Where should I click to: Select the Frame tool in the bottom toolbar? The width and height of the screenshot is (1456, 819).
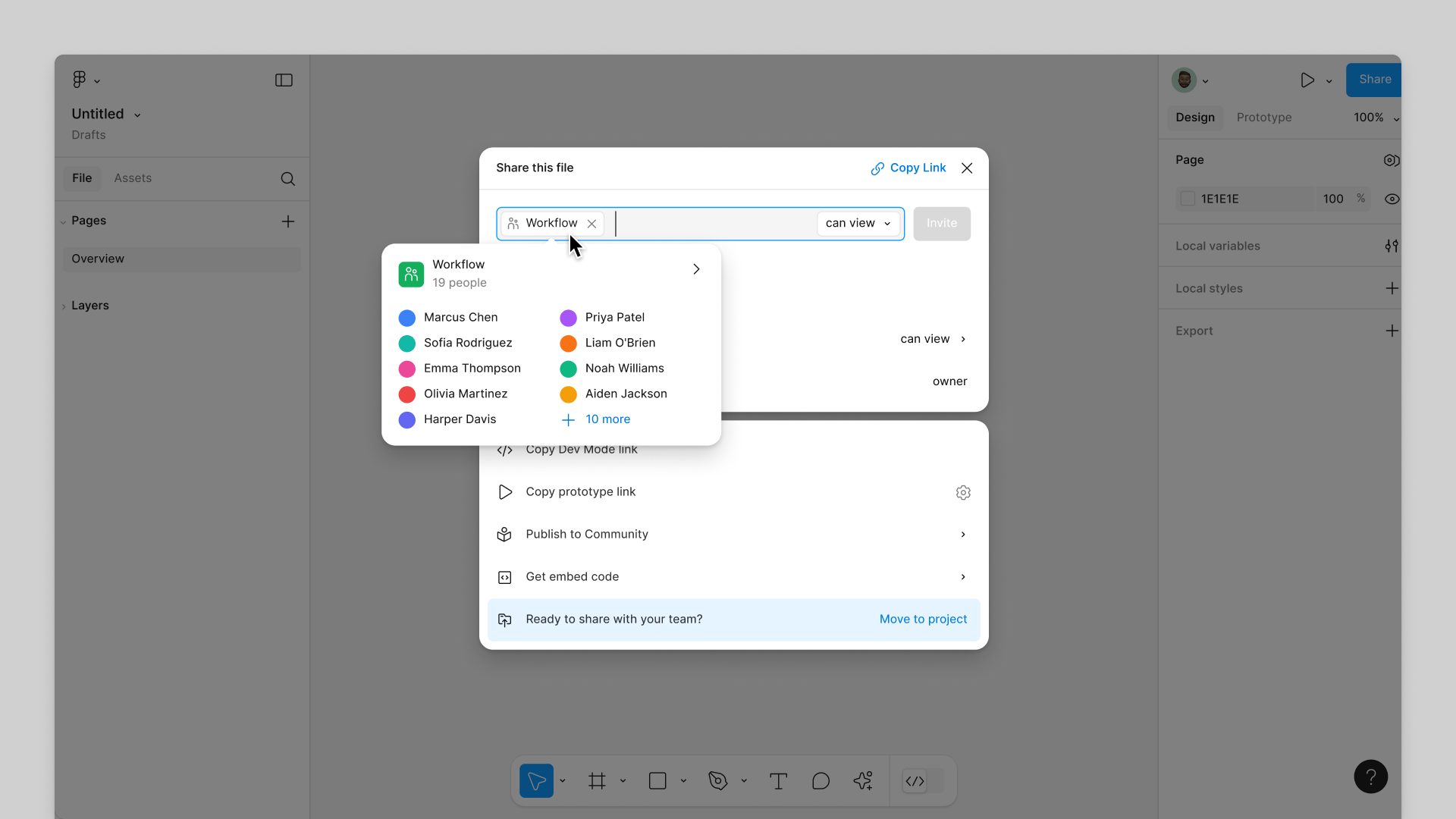(596, 780)
